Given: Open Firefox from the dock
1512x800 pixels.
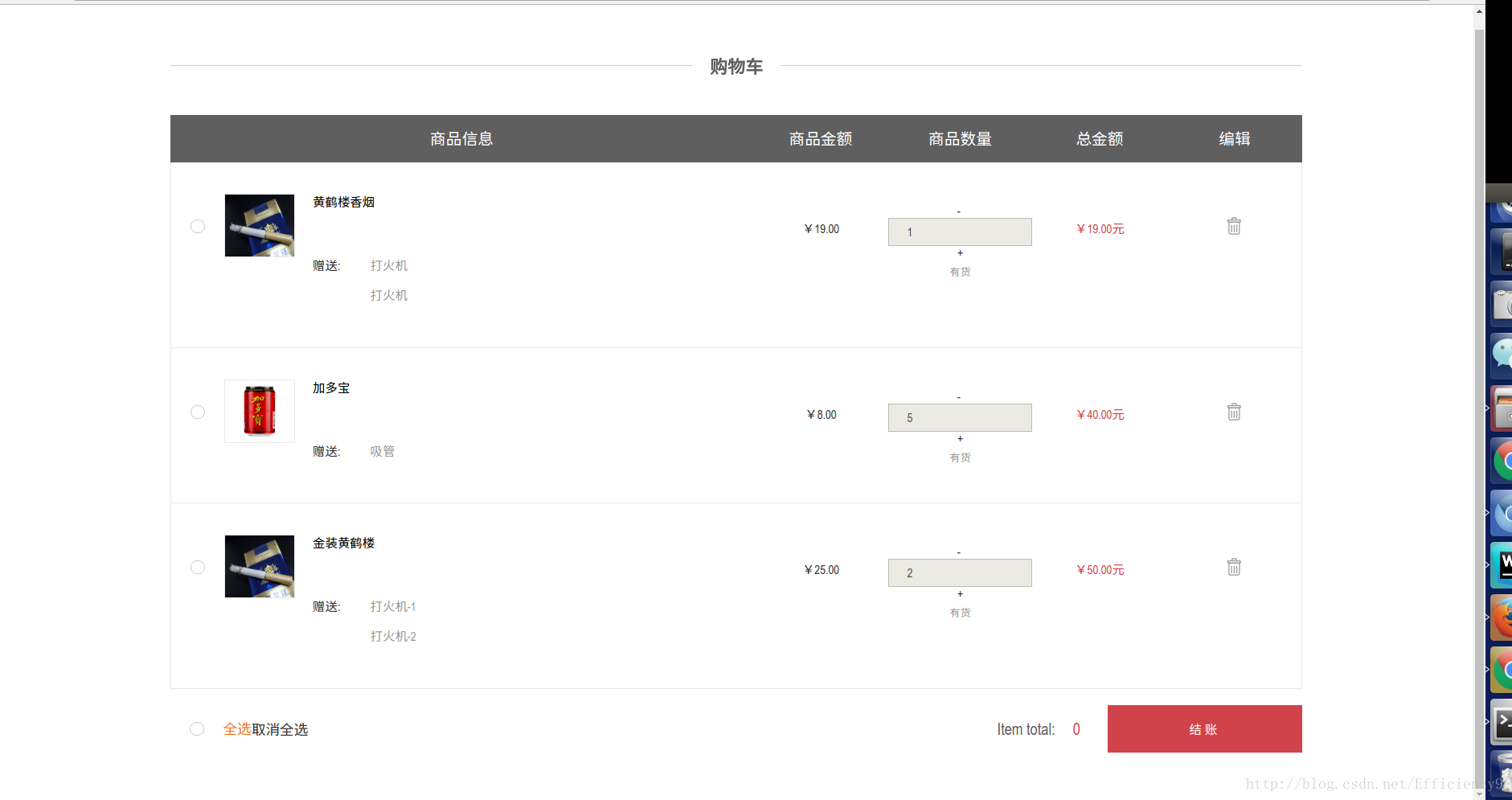Looking at the screenshot, I should click(x=1502, y=617).
